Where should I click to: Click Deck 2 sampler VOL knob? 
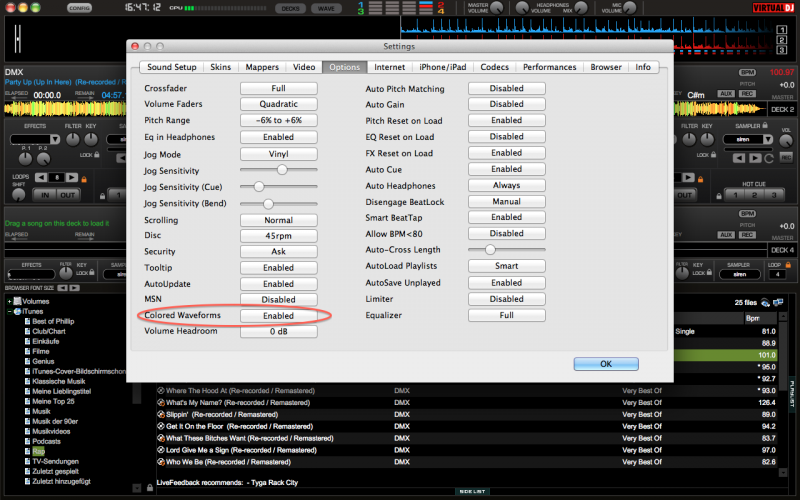786,140
